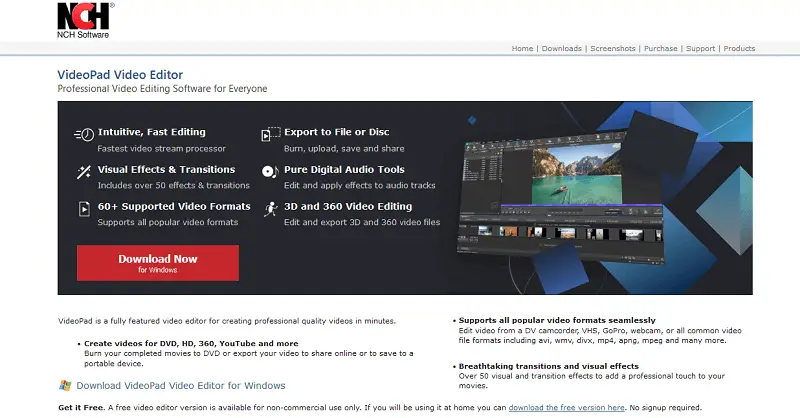Click Download VideoPad Video Editor for Windows link

click(181, 386)
